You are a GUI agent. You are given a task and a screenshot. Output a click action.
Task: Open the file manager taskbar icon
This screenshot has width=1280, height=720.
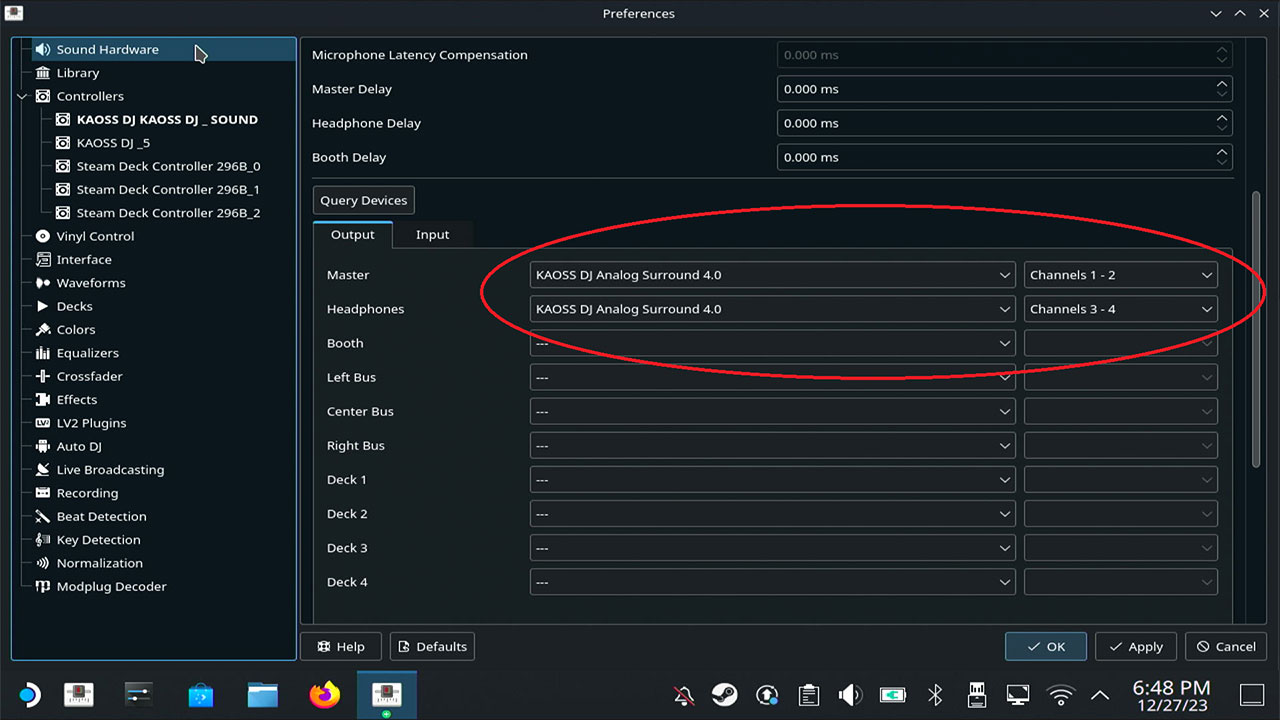262,694
